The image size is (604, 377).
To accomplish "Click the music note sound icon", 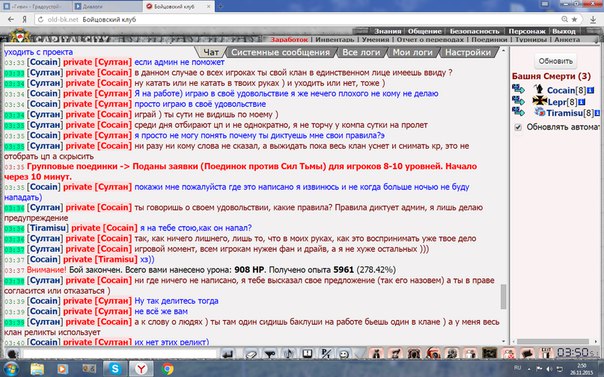I will coord(289,354).
